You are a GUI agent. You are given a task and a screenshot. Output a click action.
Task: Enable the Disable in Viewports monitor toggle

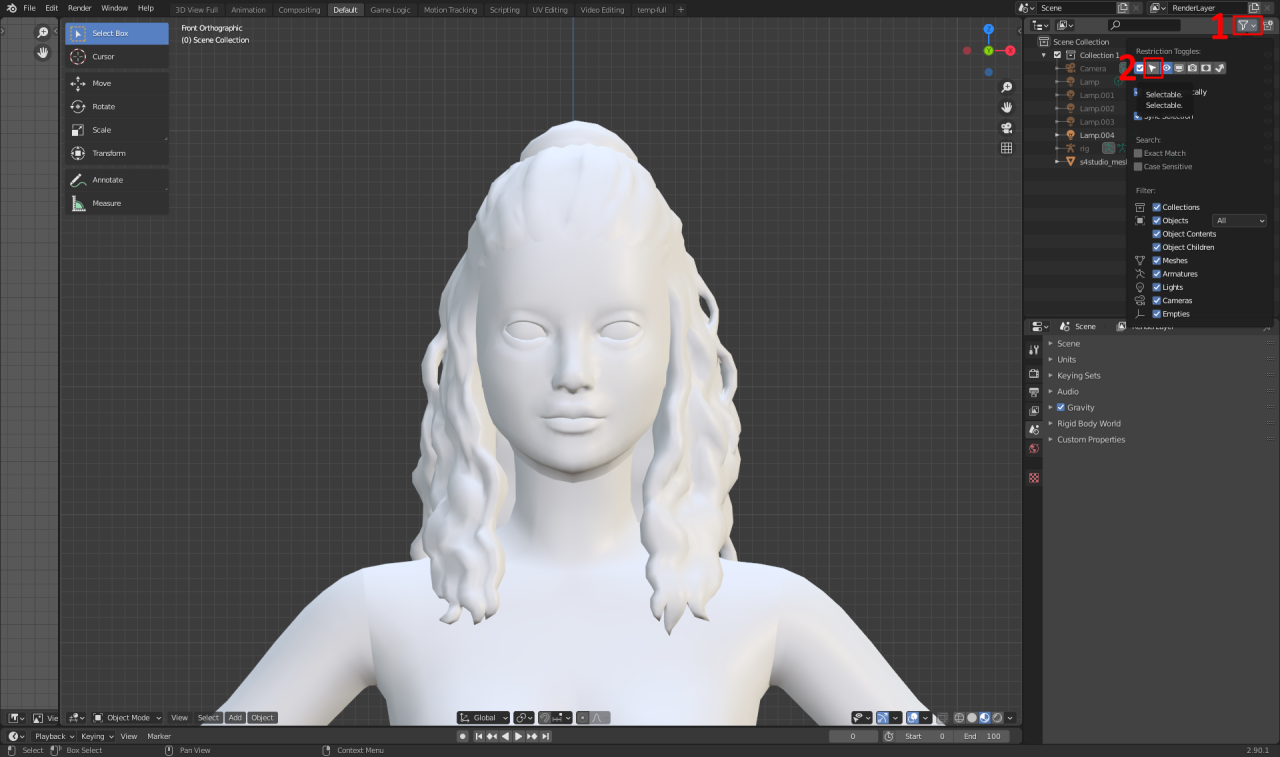point(1179,68)
